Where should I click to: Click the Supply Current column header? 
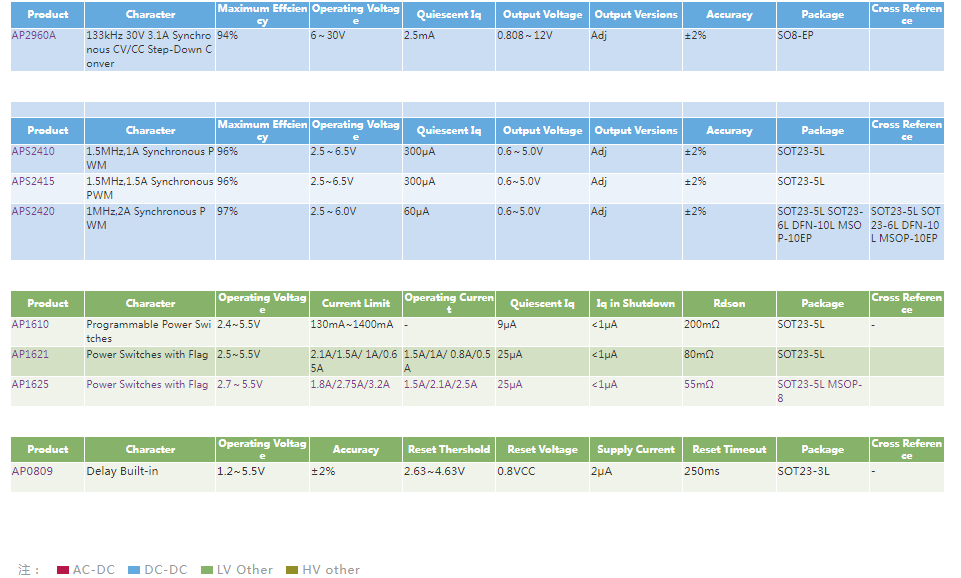pos(635,450)
